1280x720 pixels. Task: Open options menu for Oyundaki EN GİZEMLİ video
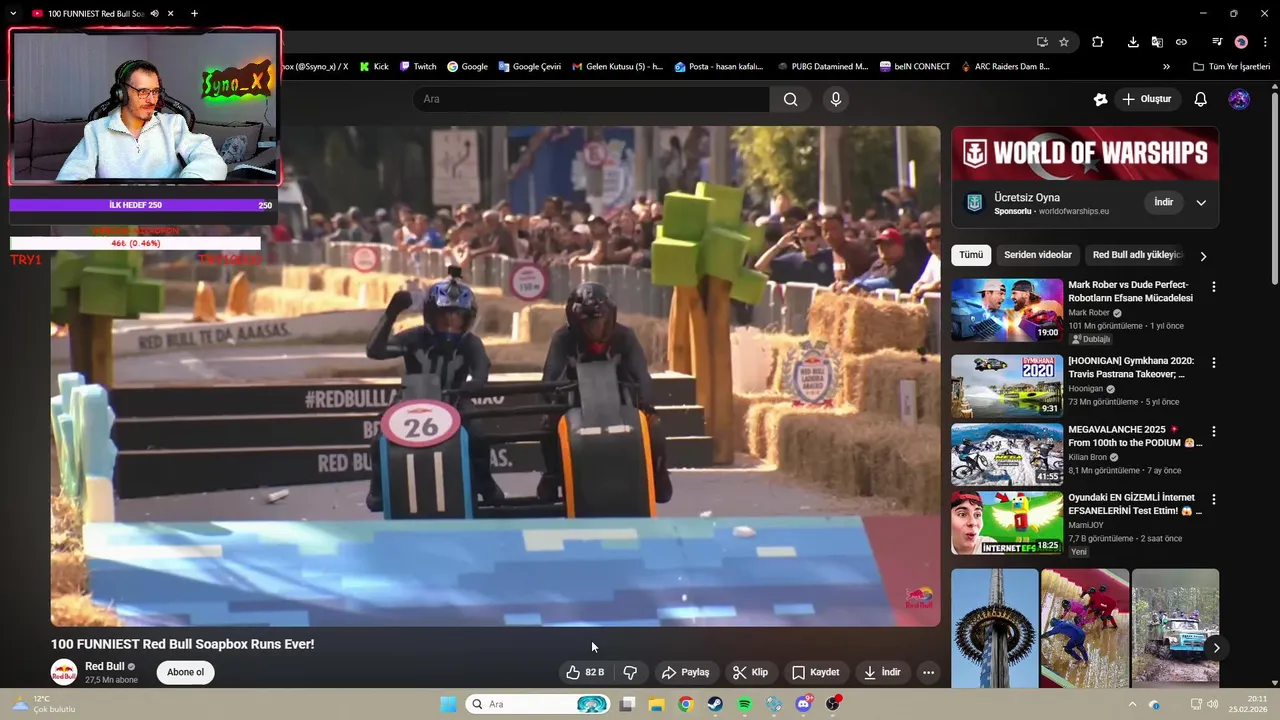1214,499
